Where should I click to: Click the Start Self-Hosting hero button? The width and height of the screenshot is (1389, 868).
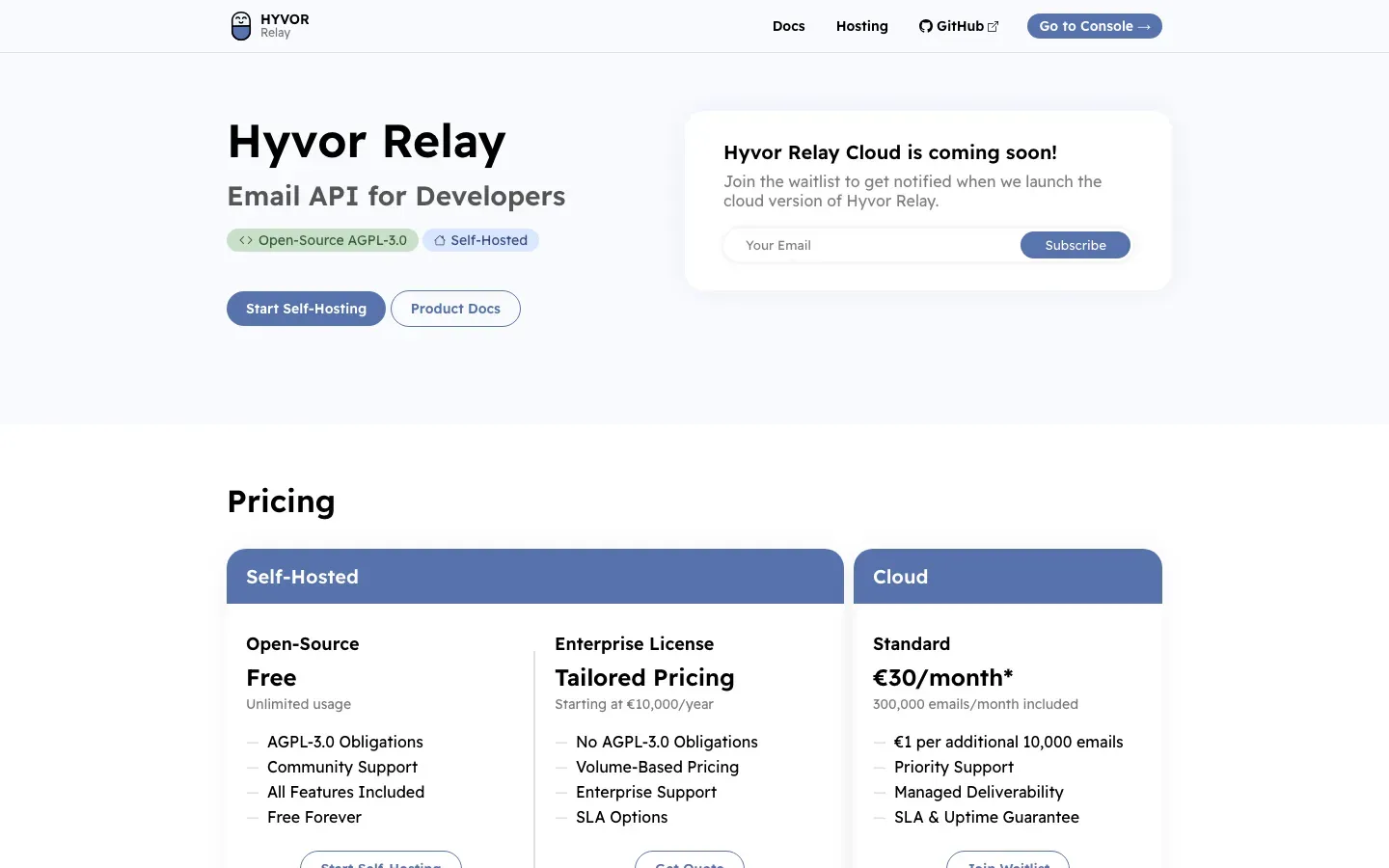(x=306, y=309)
